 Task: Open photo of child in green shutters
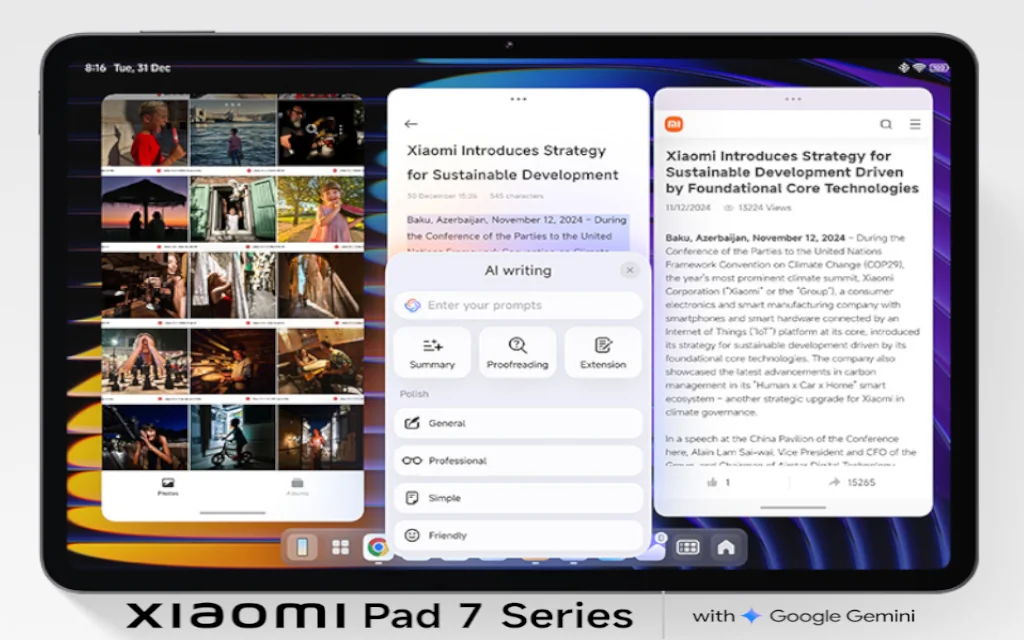click(x=233, y=209)
